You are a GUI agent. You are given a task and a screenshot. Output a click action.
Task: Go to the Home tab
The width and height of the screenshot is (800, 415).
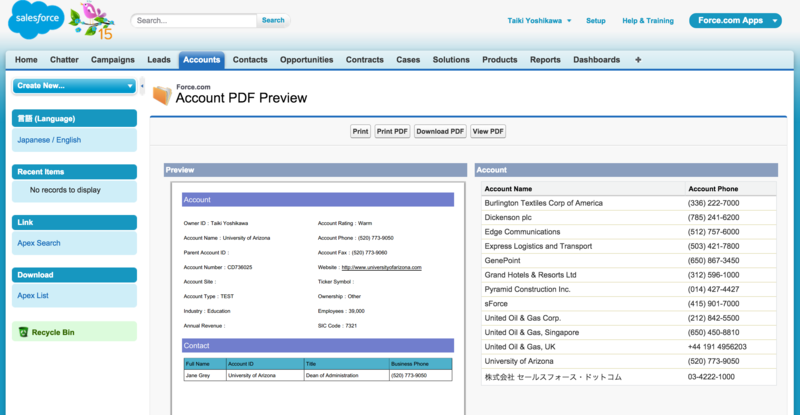(x=26, y=60)
